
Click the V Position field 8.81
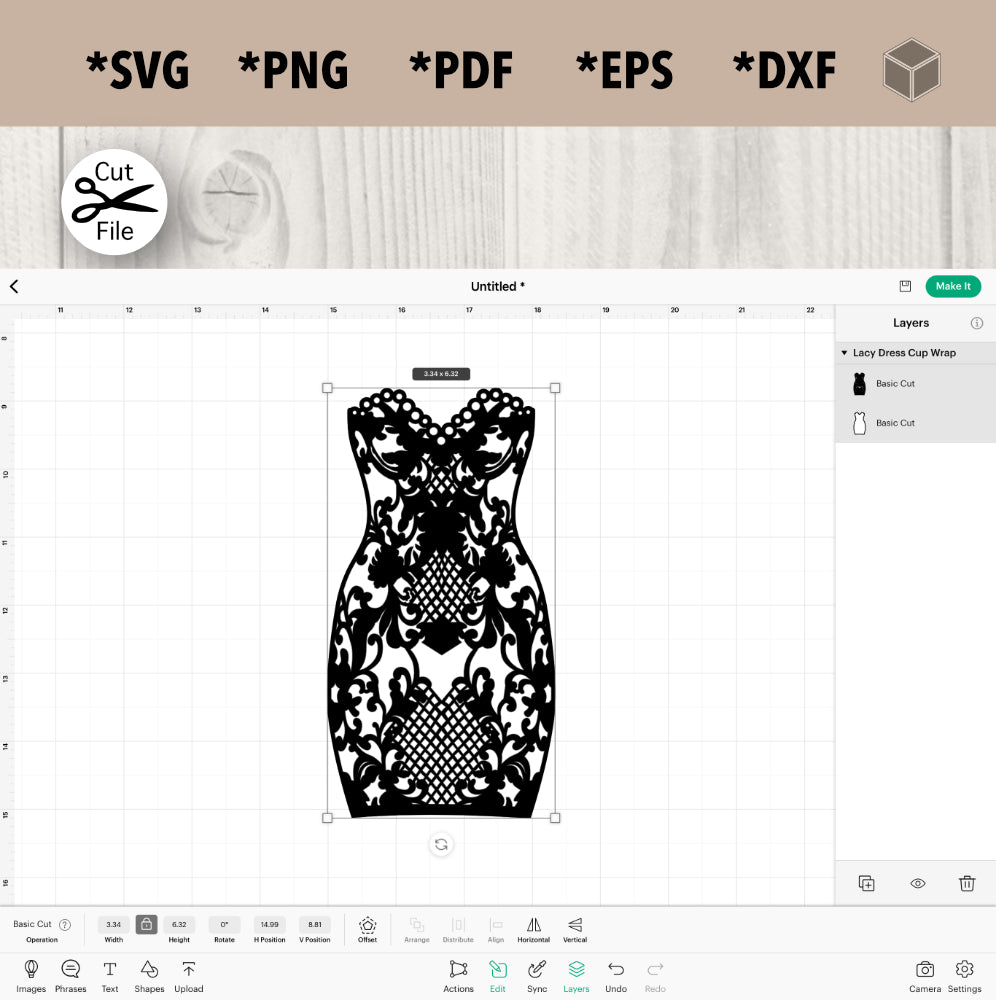[x=314, y=924]
